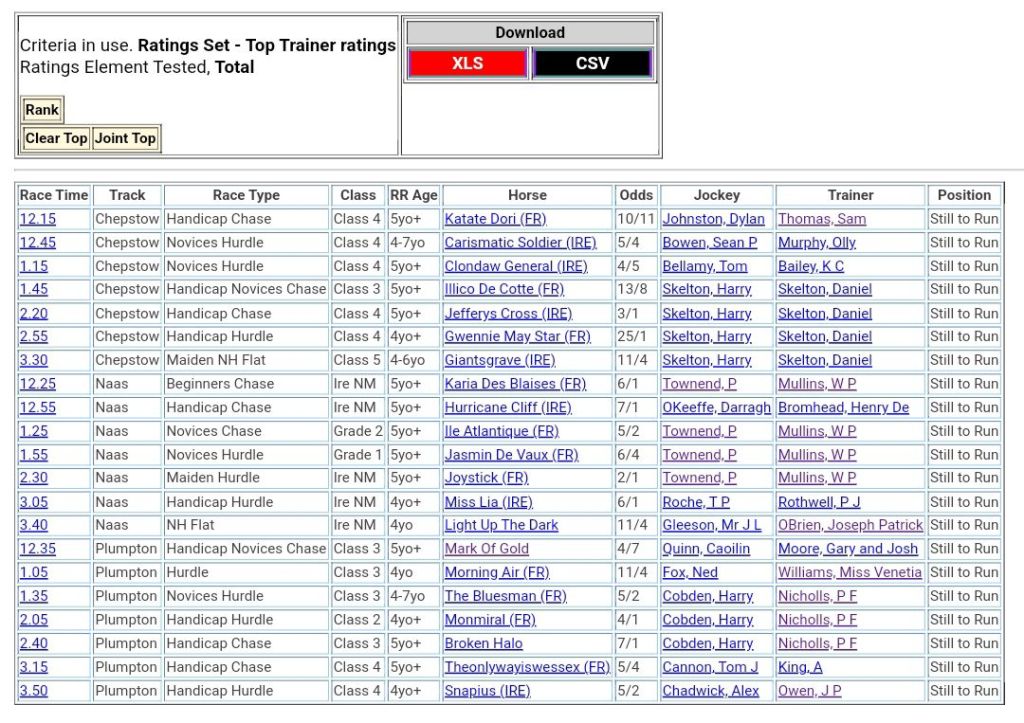The height and width of the screenshot is (723, 1024).
Task: Click the Joint Top button
Action: pos(125,138)
